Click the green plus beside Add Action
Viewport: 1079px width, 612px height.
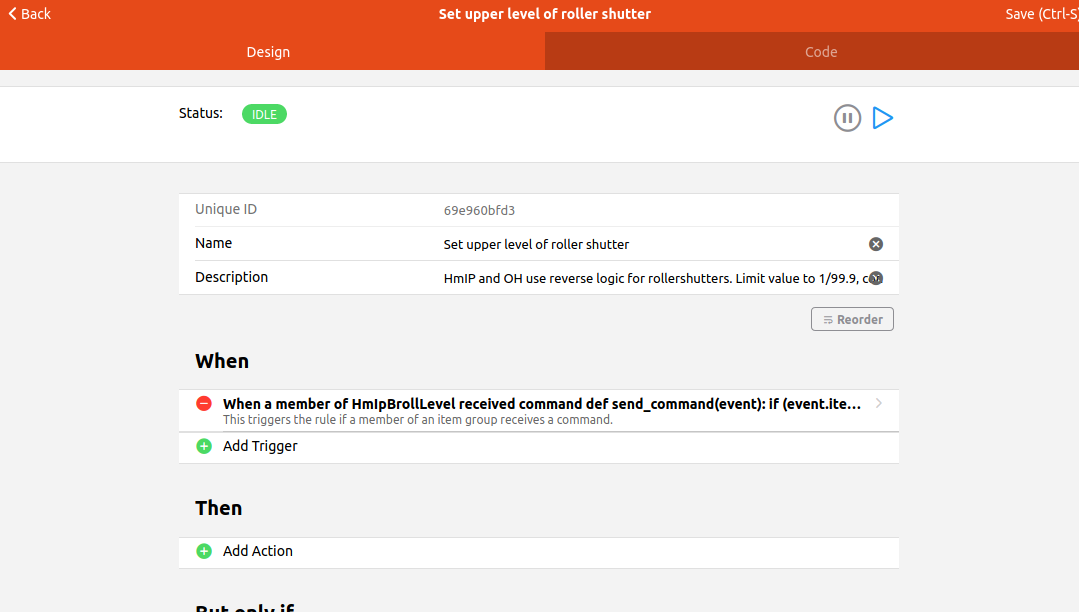[x=204, y=551]
